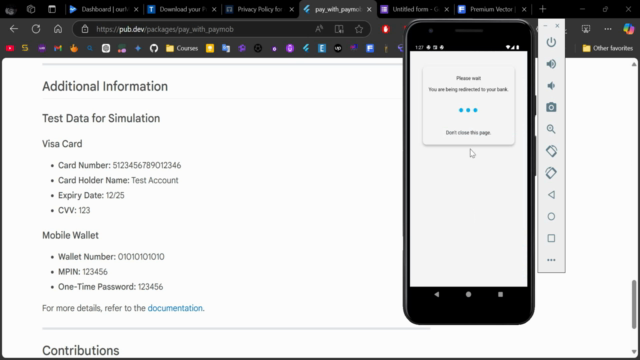640x360 pixels.
Task: Open the Copilot sidebar icon
Action: pyautogui.click(x=629, y=29)
